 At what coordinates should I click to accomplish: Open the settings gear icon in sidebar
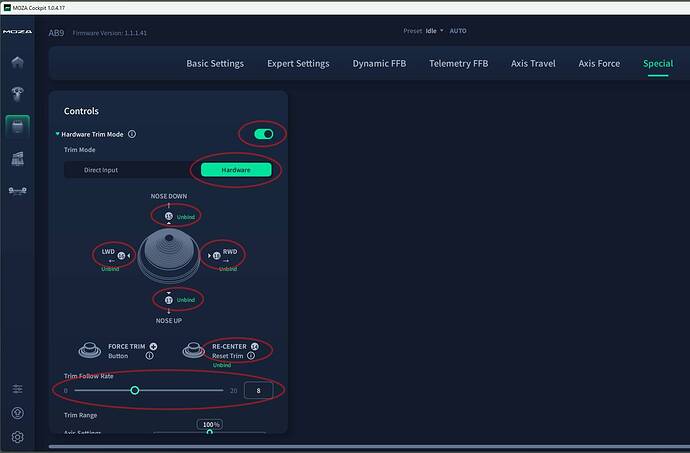[17, 437]
